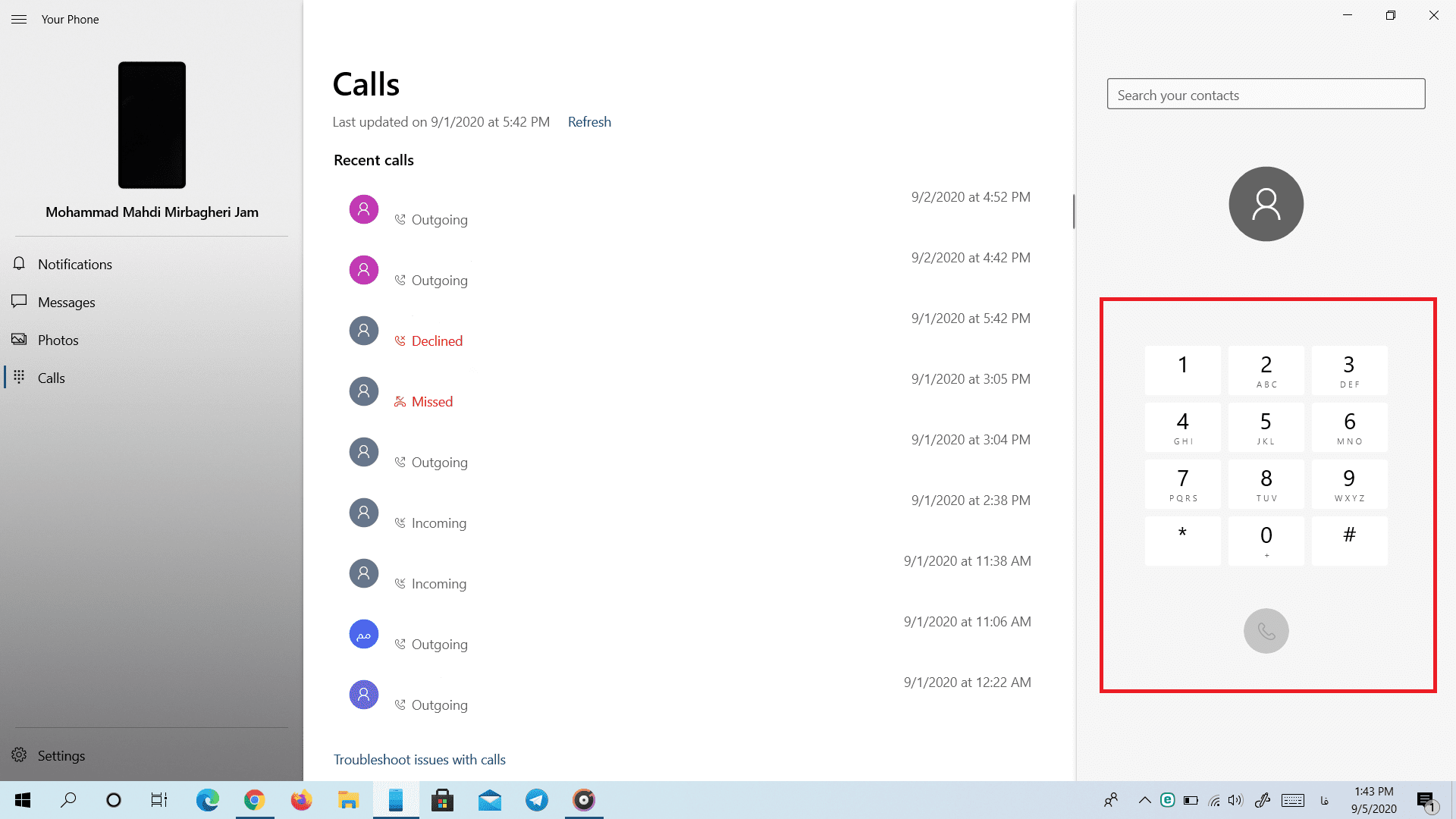Select Calls in sidebar
1456x819 pixels.
click(x=151, y=378)
